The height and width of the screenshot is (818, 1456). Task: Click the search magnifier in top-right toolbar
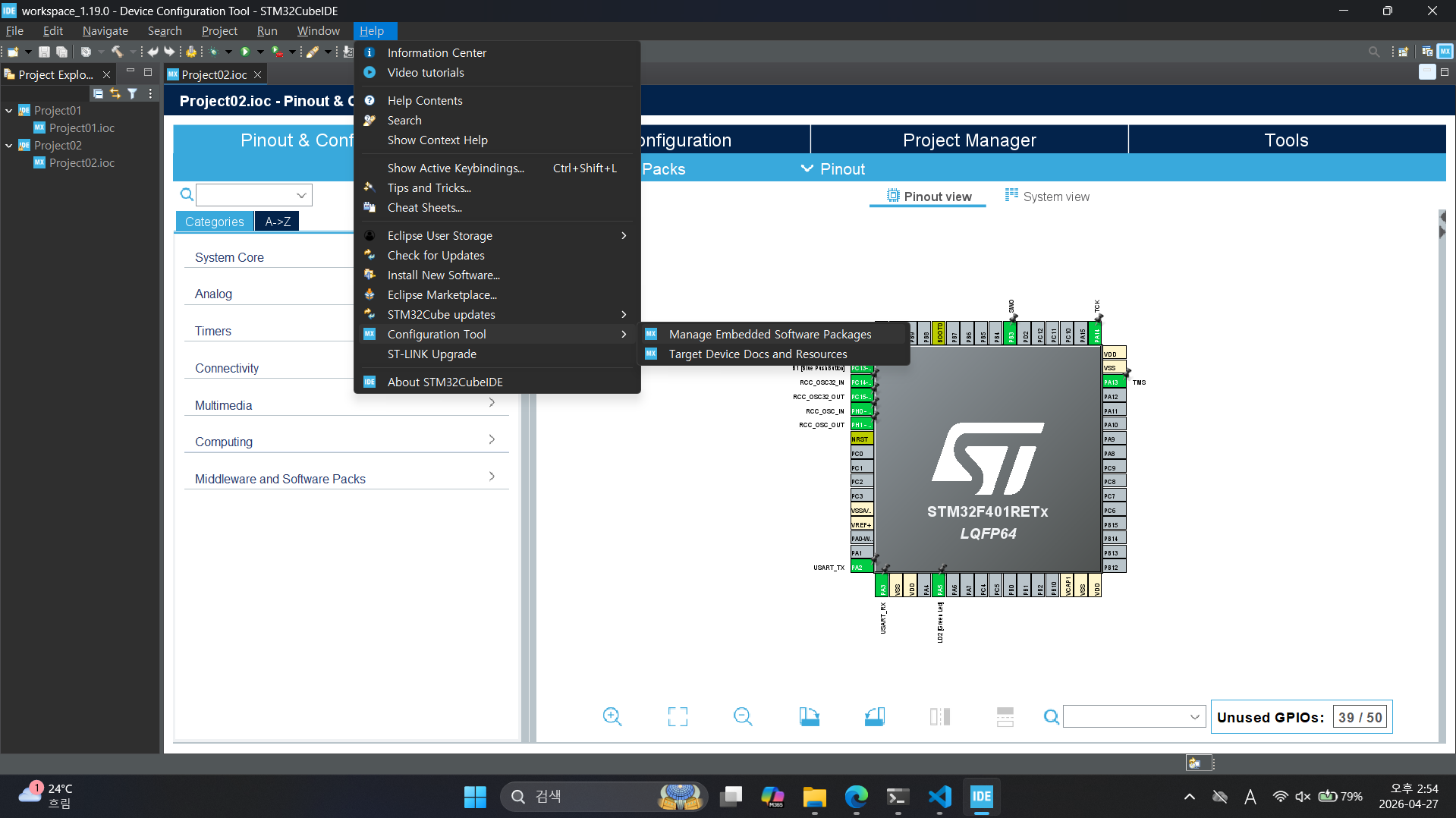[x=1374, y=52]
